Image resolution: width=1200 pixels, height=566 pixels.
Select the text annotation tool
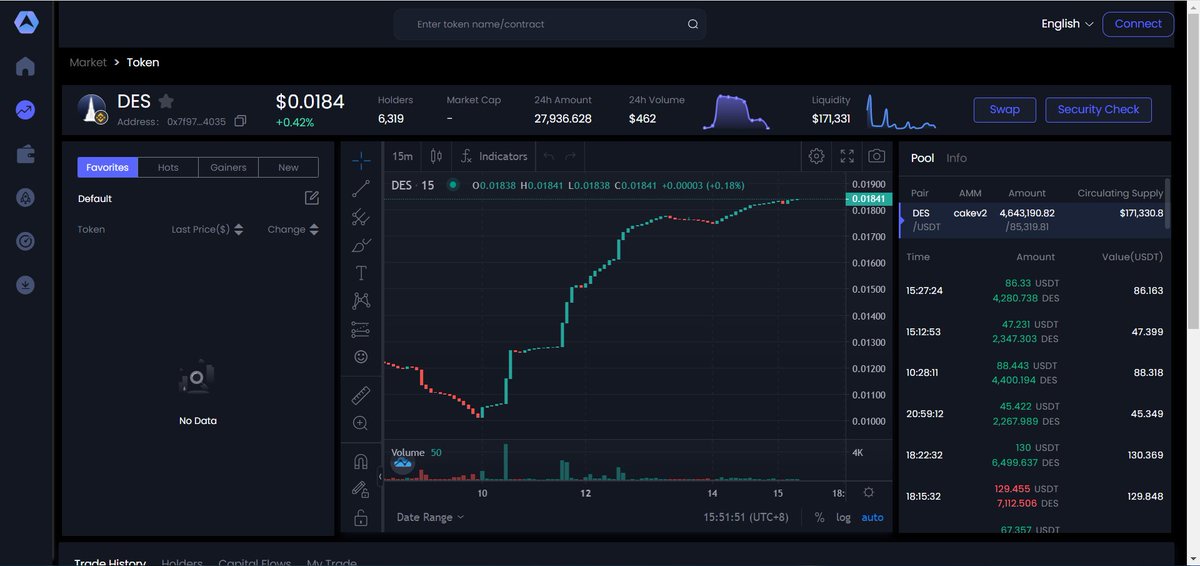[361, 273]
